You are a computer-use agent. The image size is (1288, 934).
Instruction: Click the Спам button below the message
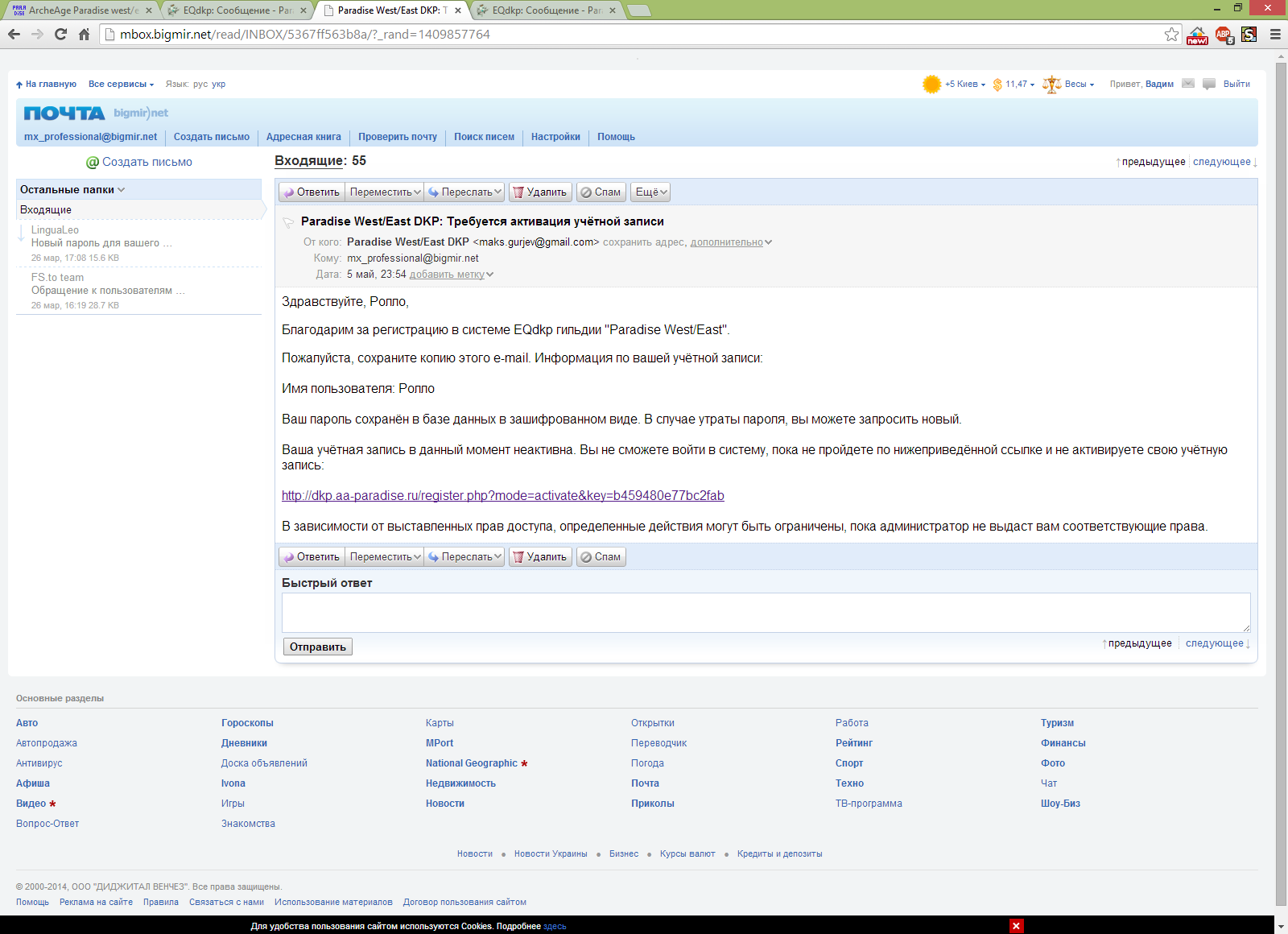click(601, 556)
